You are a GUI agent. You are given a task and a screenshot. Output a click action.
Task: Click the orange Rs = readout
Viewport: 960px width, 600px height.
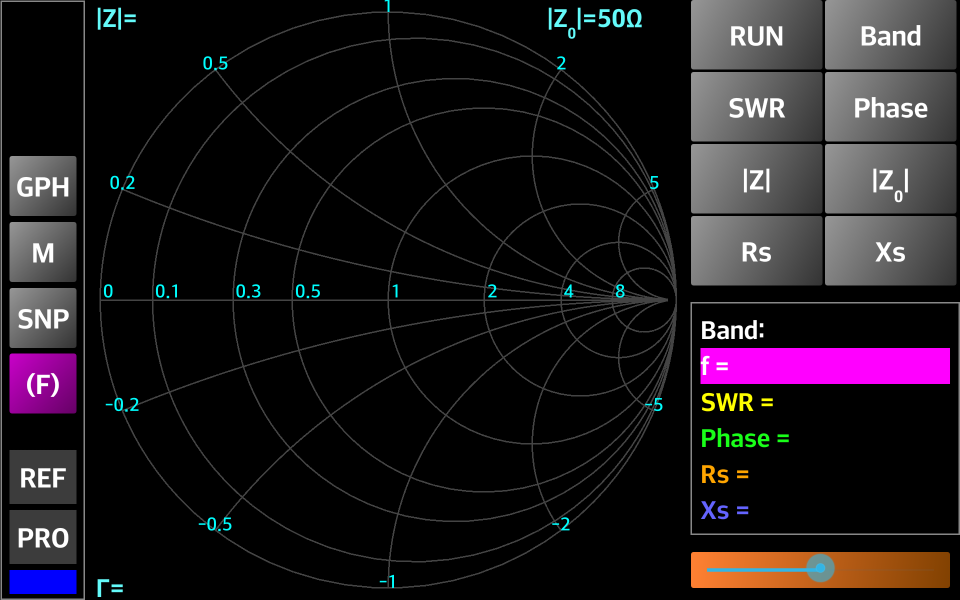(725, 474)
